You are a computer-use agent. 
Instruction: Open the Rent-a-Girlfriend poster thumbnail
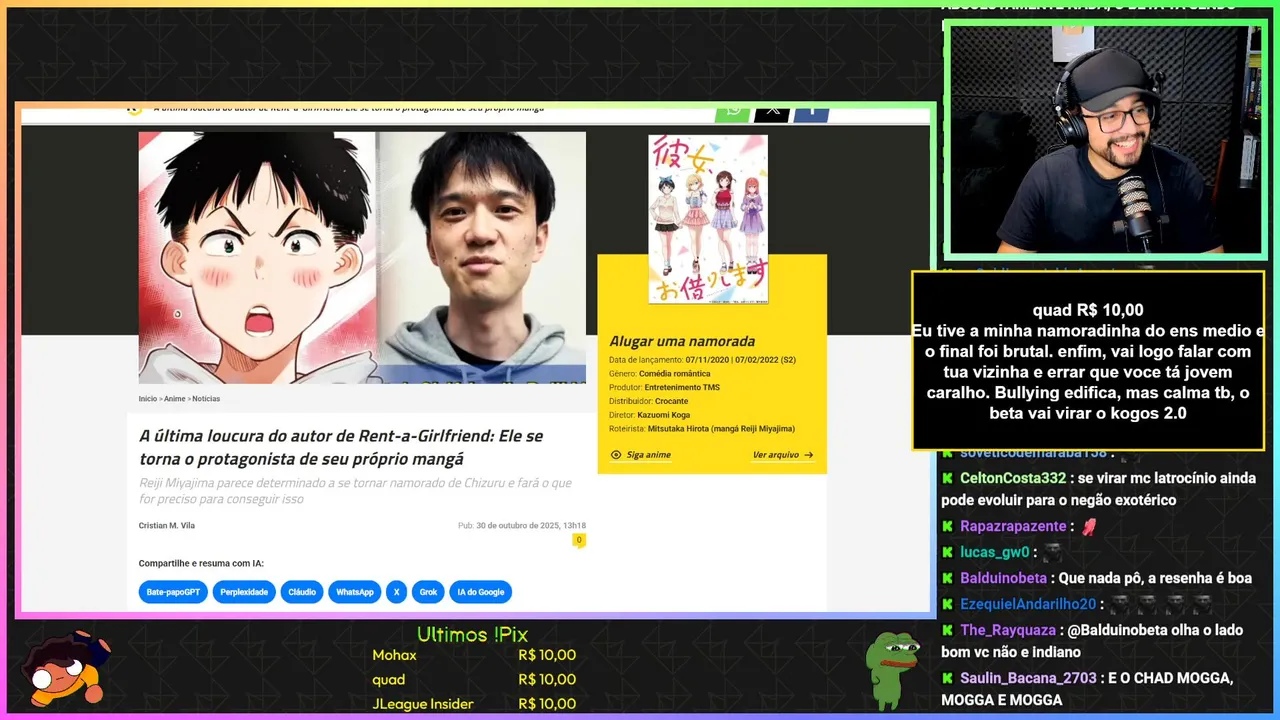708,219
